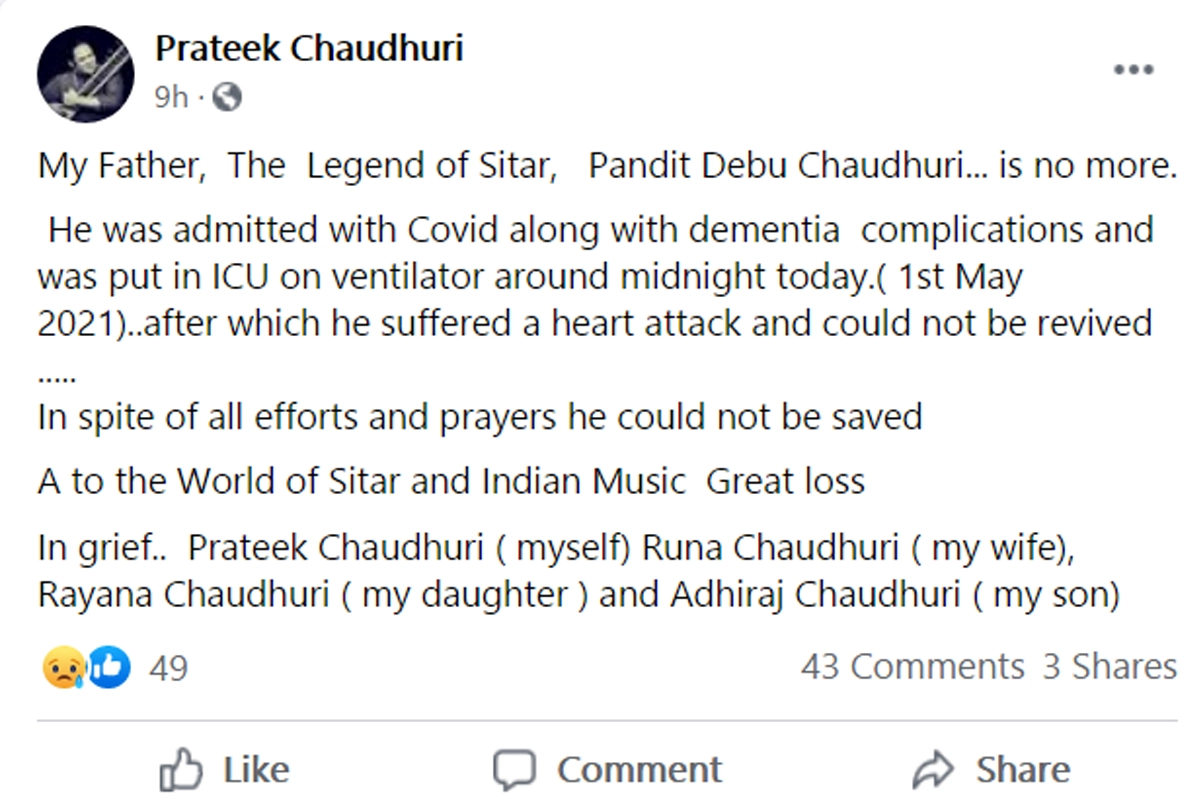Click the "9h" post timestamp
The height and width of the screenshot is (800, 1200).
pyautogui.click(x=171, y=97)
